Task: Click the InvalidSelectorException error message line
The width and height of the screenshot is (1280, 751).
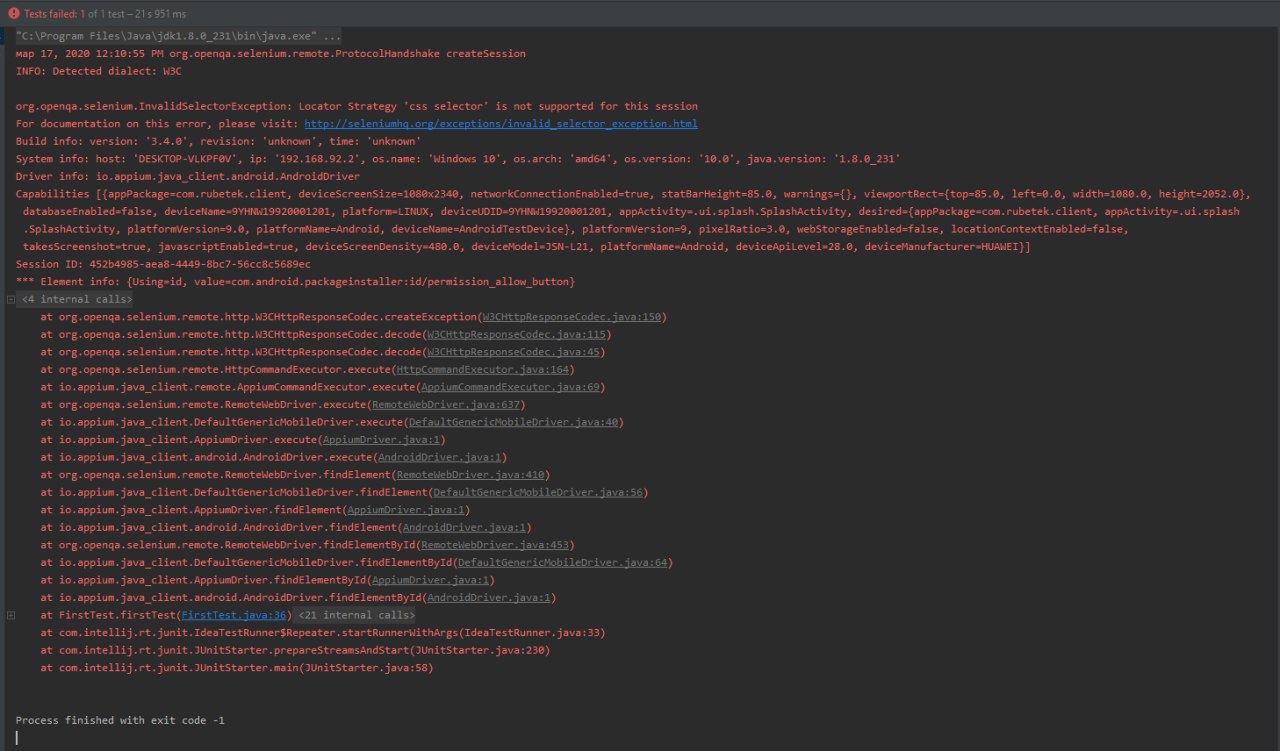Action: [x=357, y=106]
